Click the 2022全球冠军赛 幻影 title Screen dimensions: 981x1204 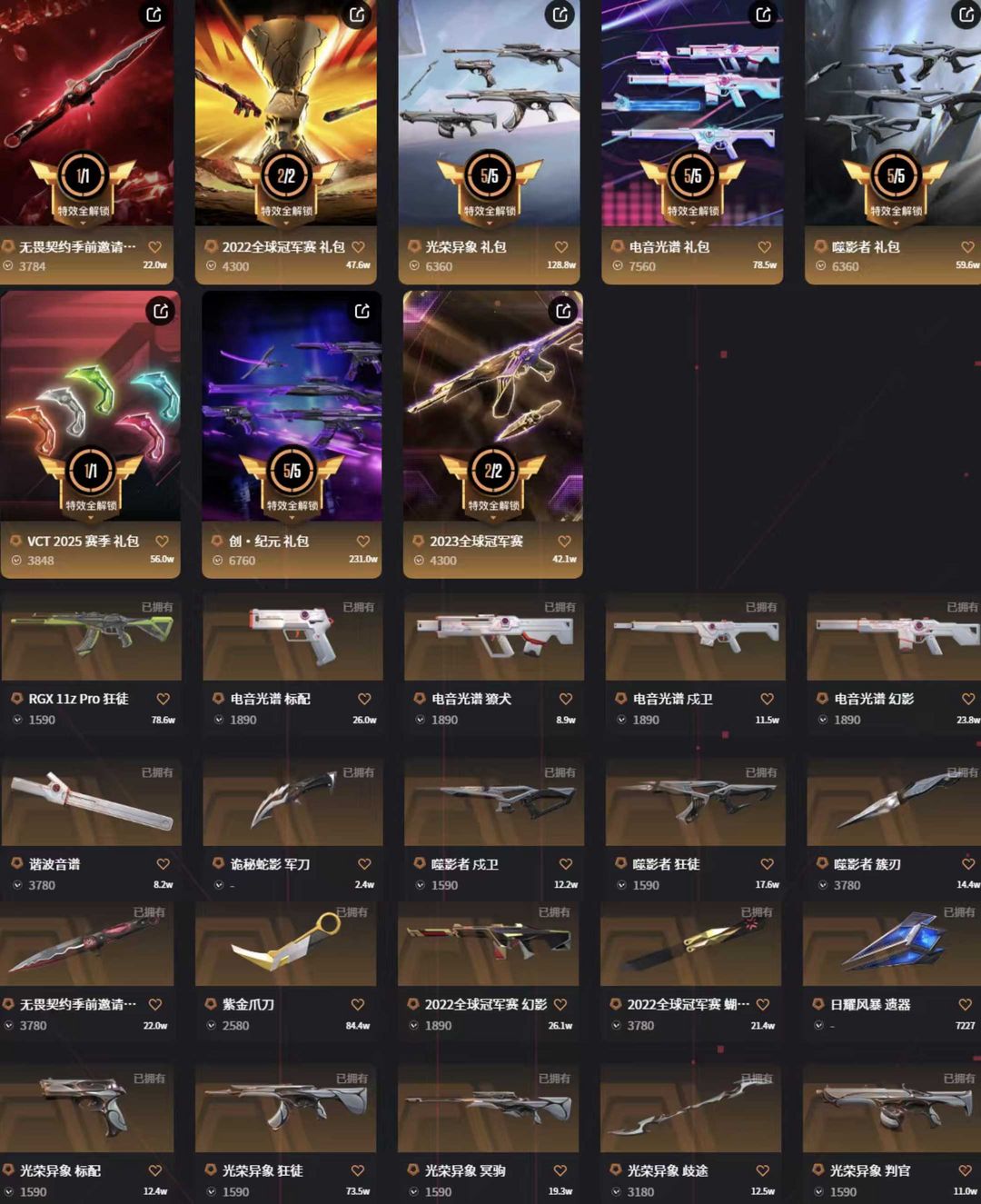pyautogui.click(x=486, y=1004)
